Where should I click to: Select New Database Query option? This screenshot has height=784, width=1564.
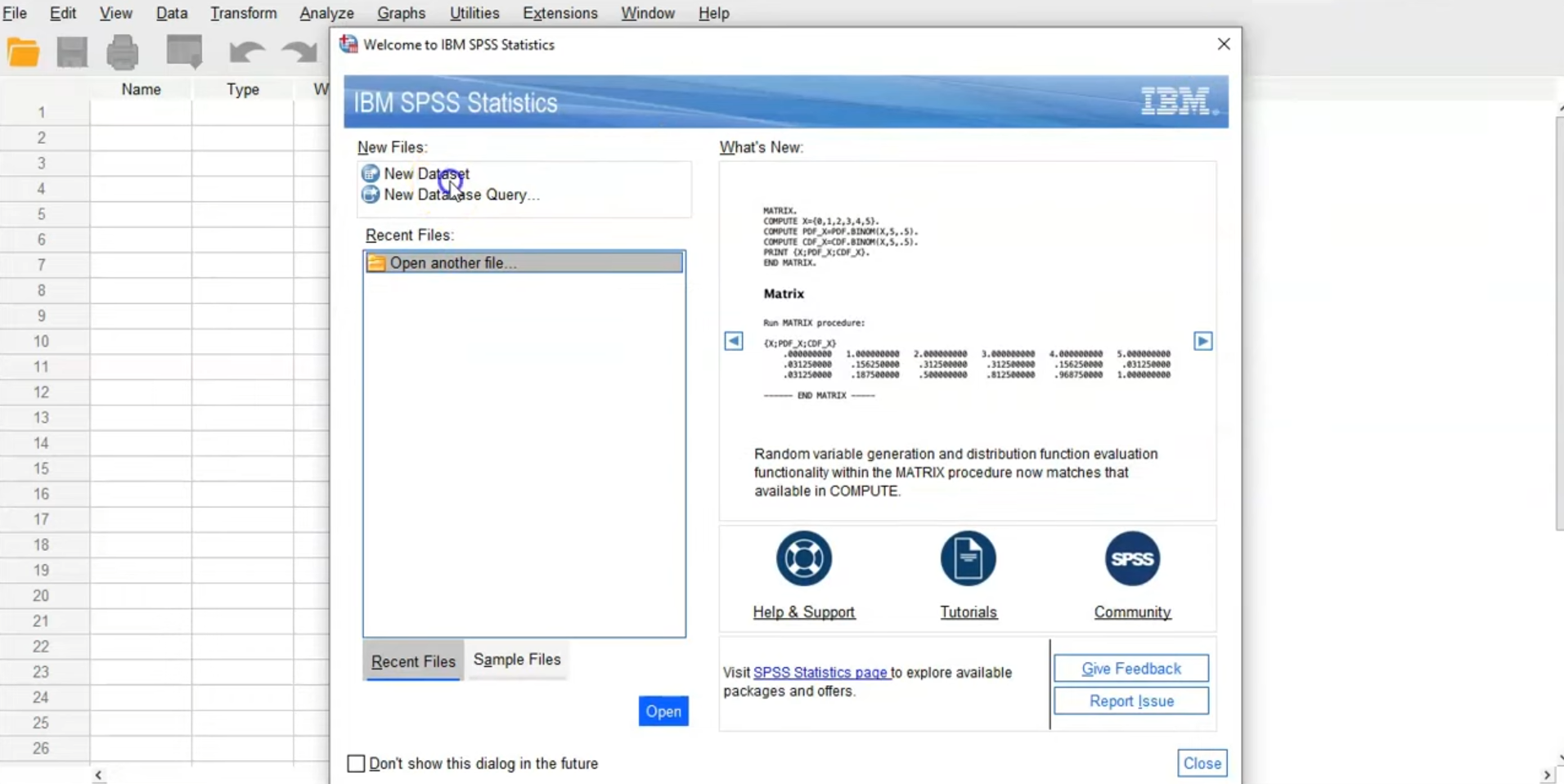[x=461, y=195]
